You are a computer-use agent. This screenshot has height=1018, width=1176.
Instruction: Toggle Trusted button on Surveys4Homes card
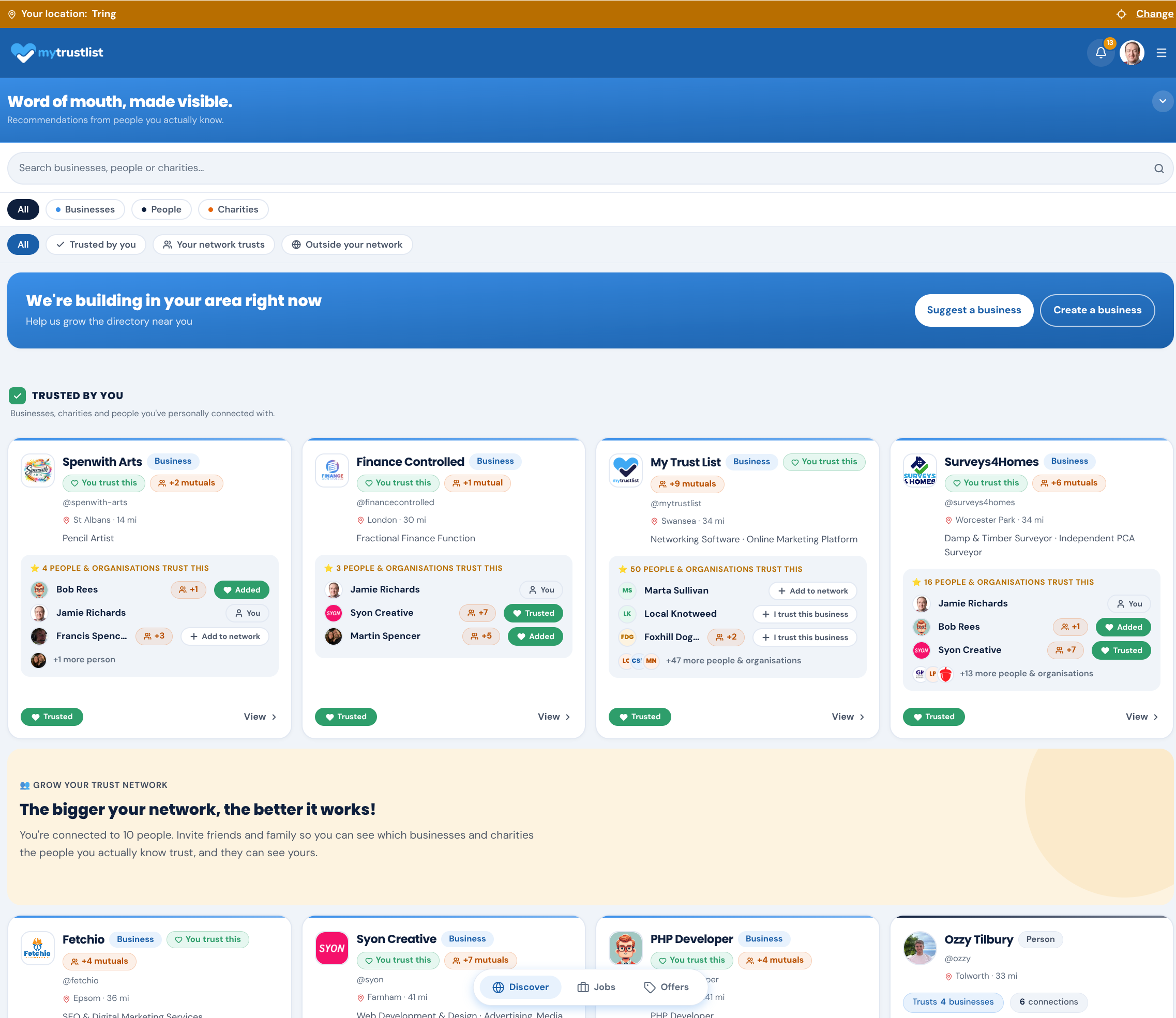coord(933,717)
